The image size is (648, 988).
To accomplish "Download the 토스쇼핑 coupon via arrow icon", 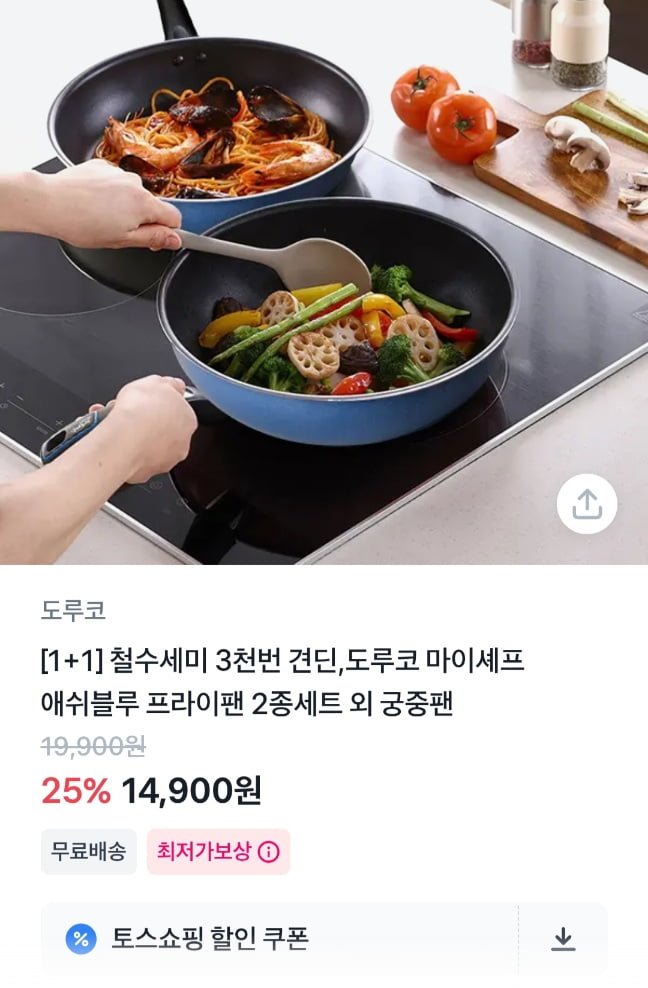I will (x=563, y=939).
